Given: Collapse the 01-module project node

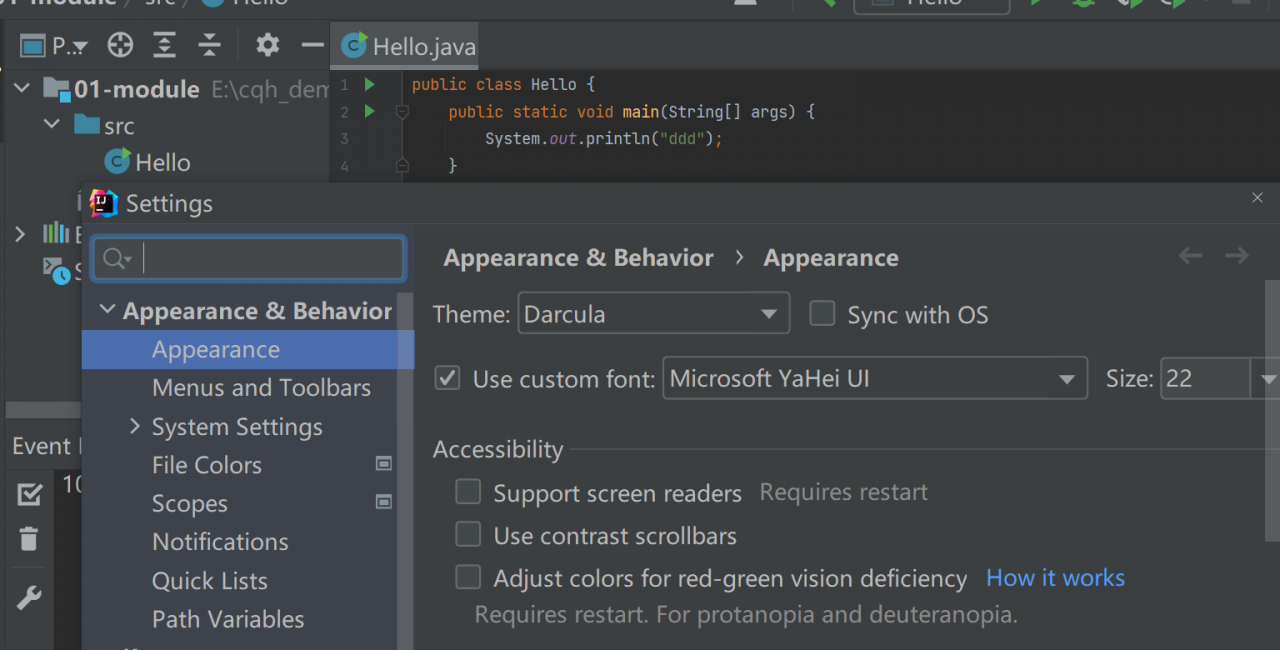Looking at the screenshot, I should pos(21,89).
